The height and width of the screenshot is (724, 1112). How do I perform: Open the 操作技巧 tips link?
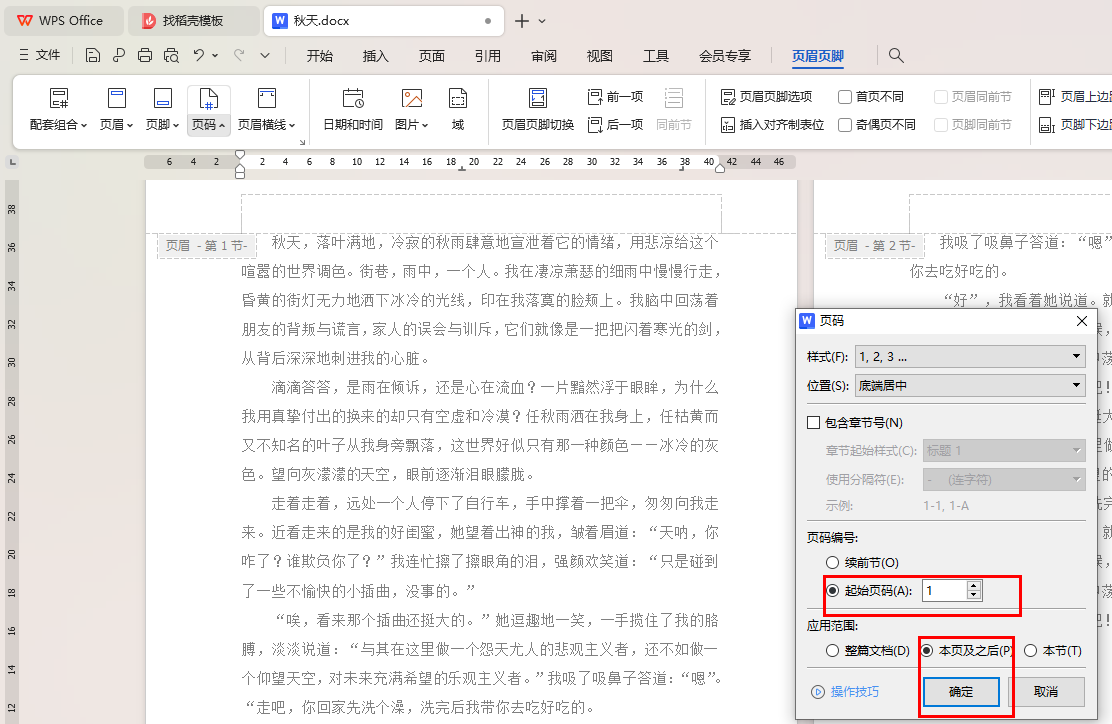coord(855,691)
